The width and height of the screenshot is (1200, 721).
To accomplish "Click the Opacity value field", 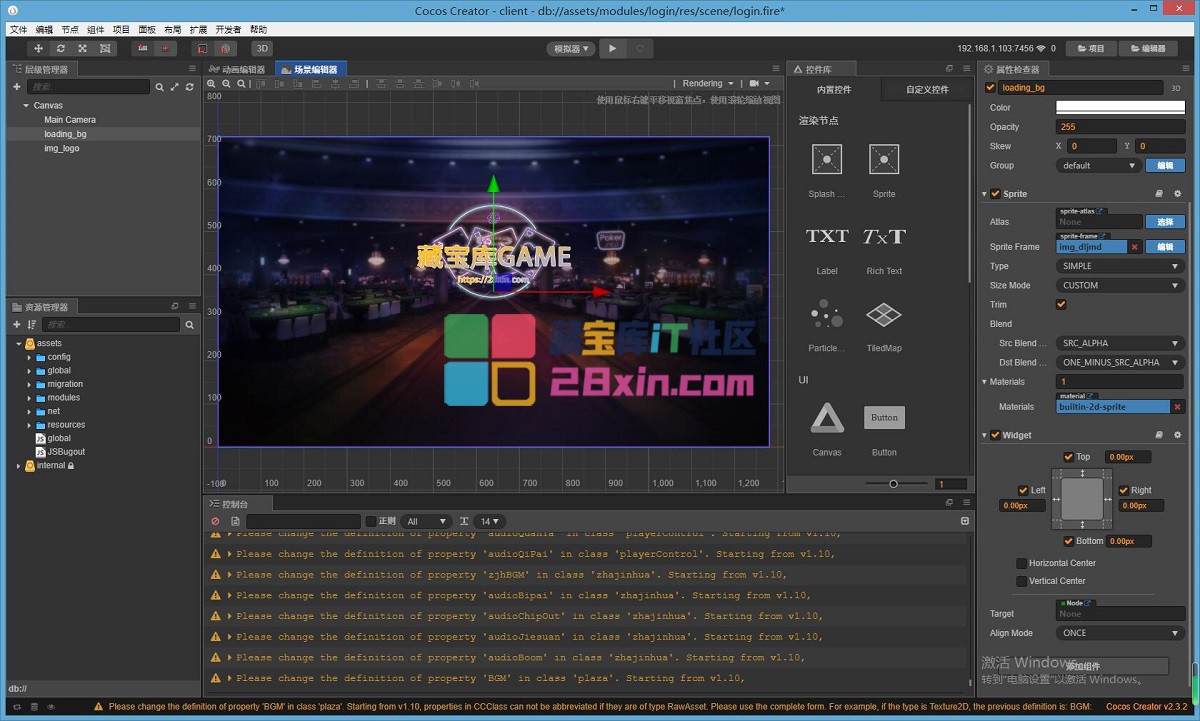I will click(1120, 127).
